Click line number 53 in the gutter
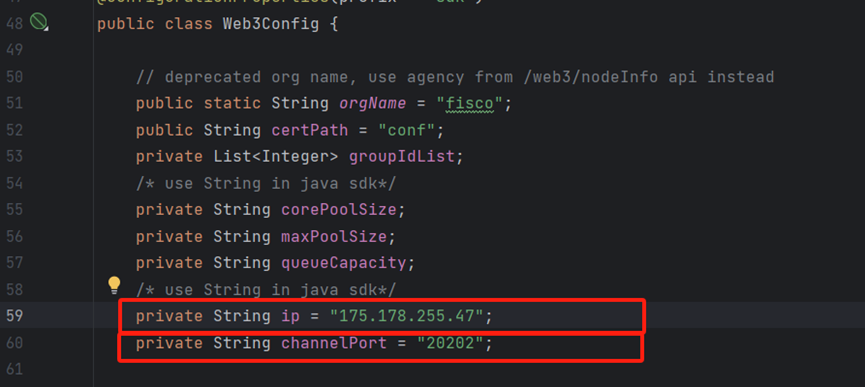 [14, 157]
